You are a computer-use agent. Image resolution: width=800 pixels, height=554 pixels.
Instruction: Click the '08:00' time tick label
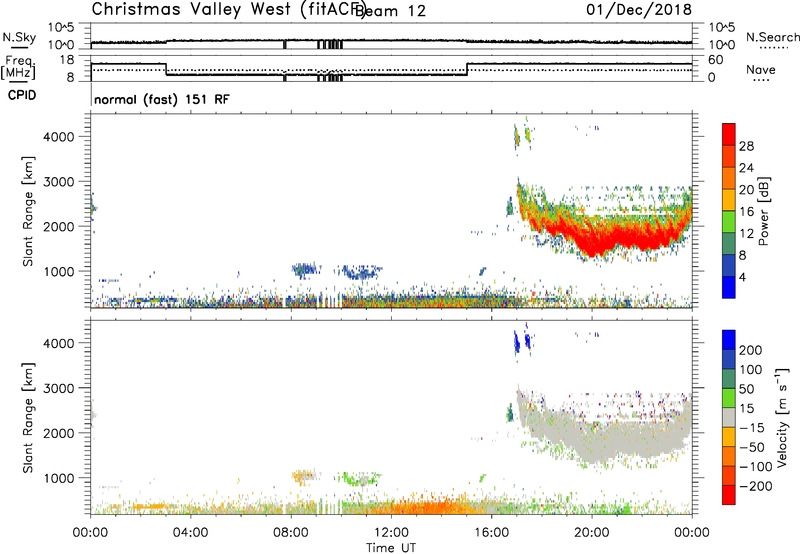(291, 533)
